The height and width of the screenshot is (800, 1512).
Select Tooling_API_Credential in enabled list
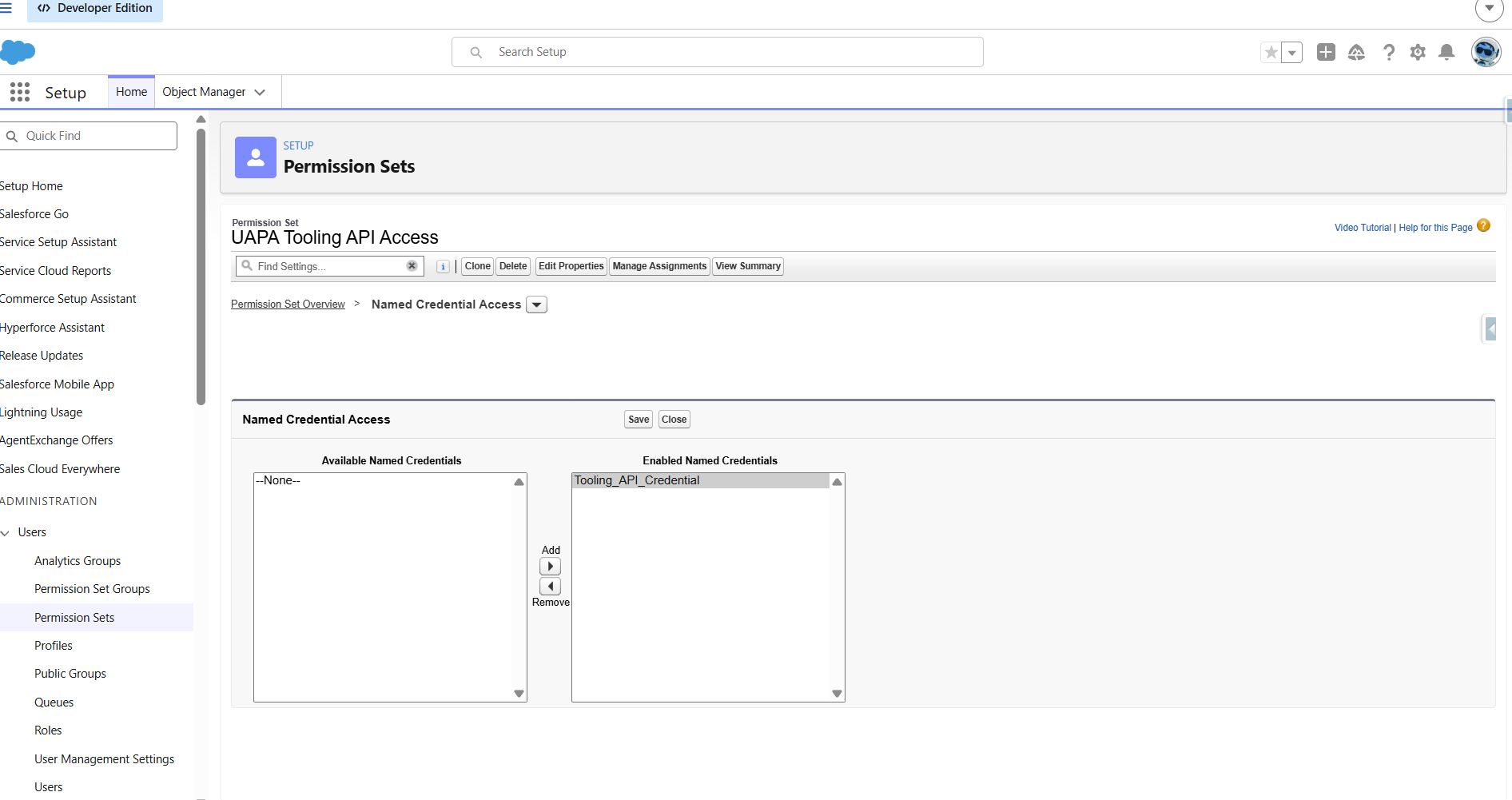pos(700,480)
